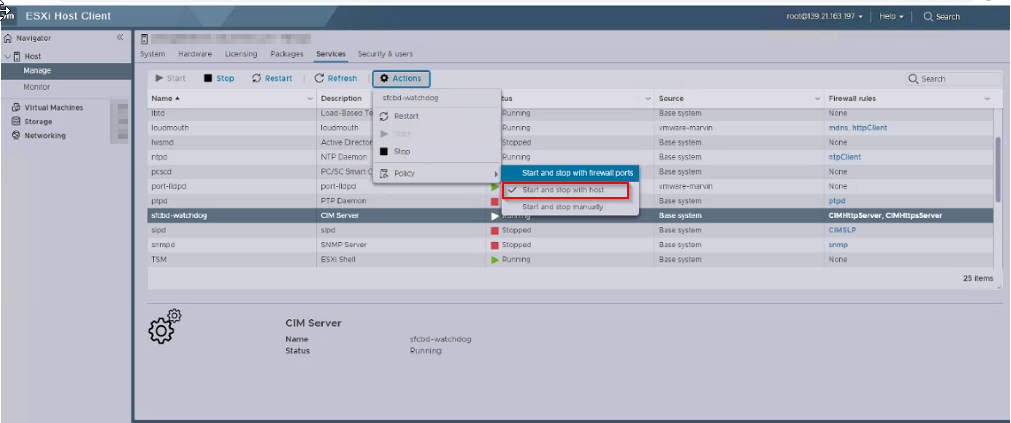Select the TSM ESXi Shell row
1011x423 pixels.
(571, 260)
